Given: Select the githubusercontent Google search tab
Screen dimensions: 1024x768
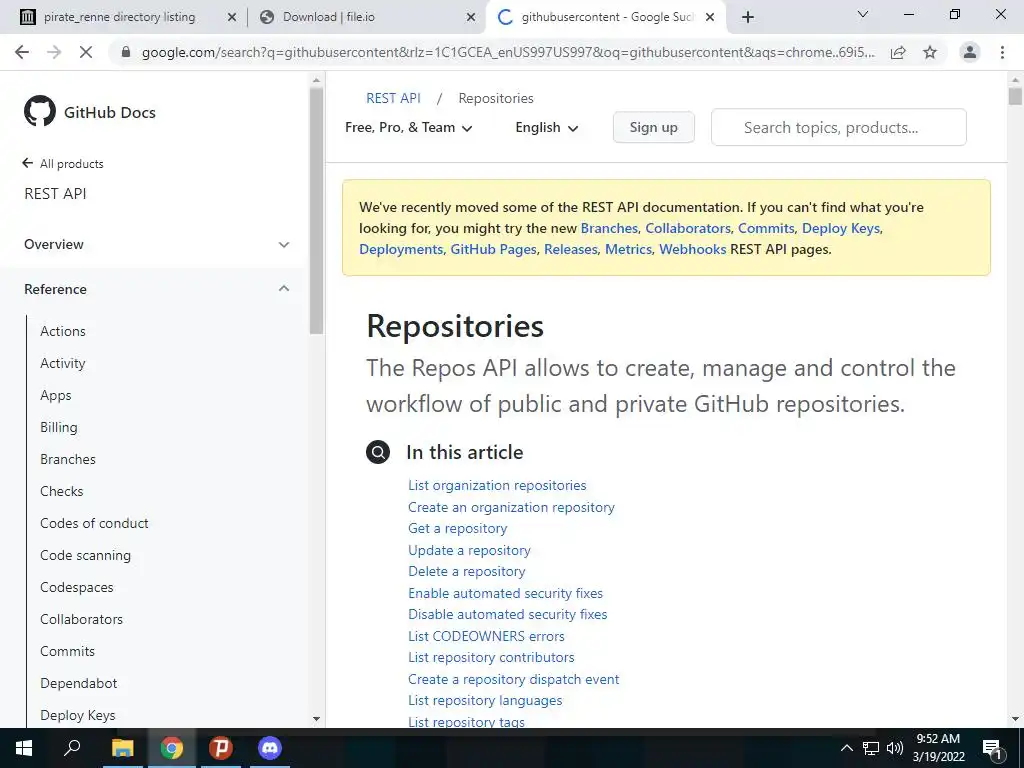Looking at the screenshot, I should (607, 17).
